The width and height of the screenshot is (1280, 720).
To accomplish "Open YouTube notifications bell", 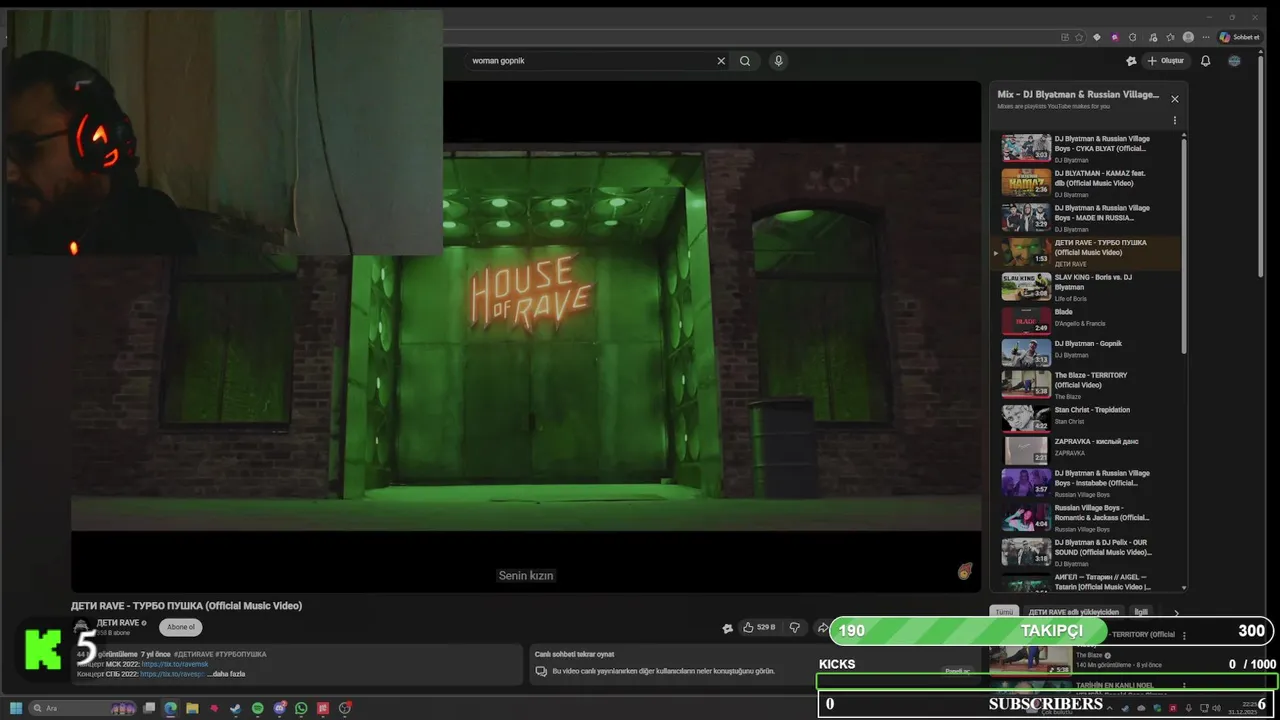I will click(1205, 61).
